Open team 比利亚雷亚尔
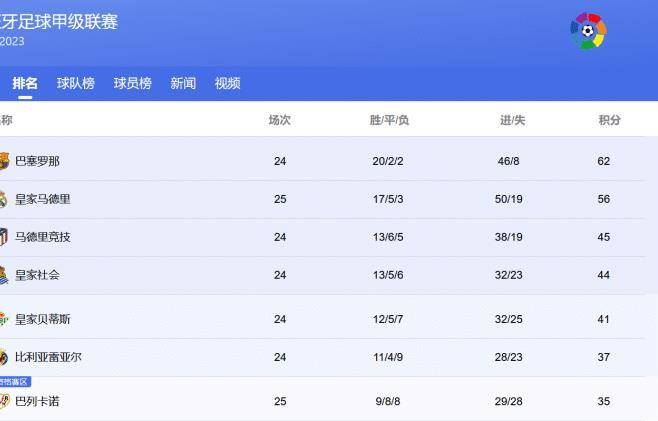This screenshot has height=421, width=658. 48,357
